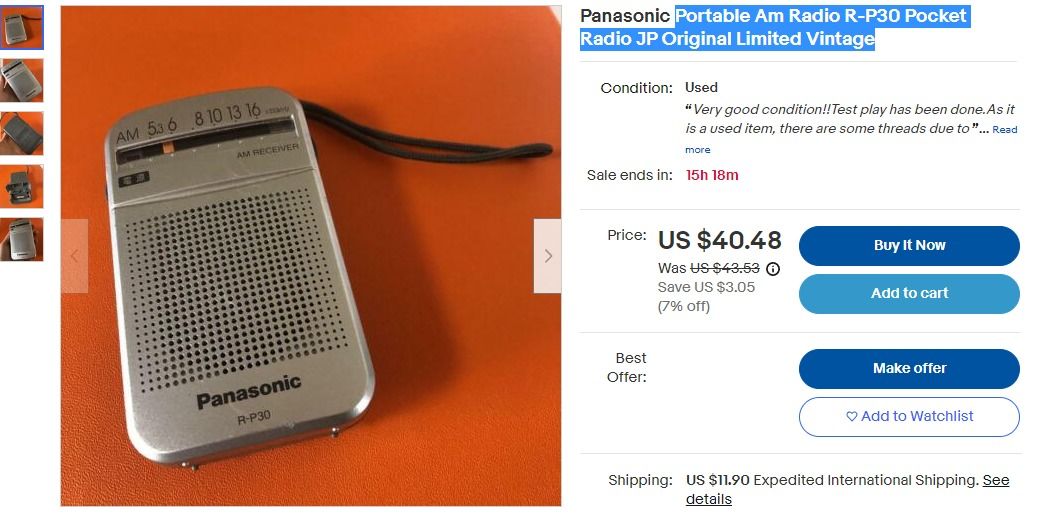1037x514 pixels.
Task: Select the first radio front-view thumbnail
Action: click(22, 28)
